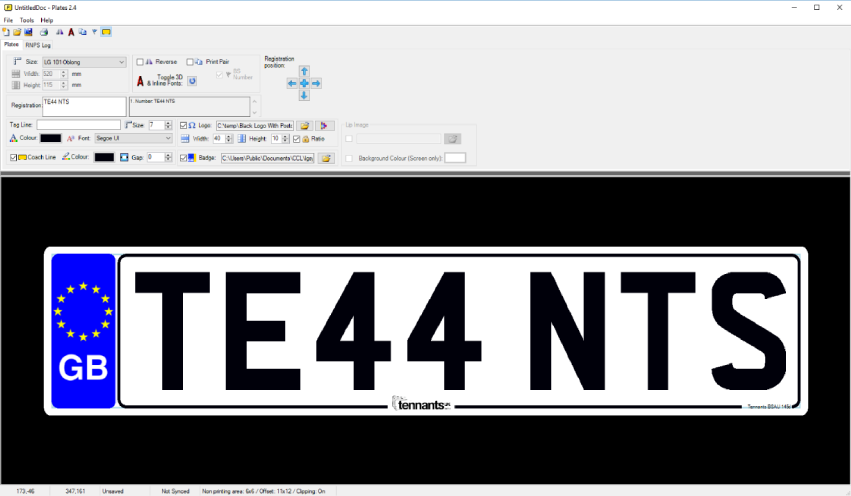This screenshot has width=851, height=496.
Task: Click the tennants logo on plate preview
Action: tap(422, 404)
